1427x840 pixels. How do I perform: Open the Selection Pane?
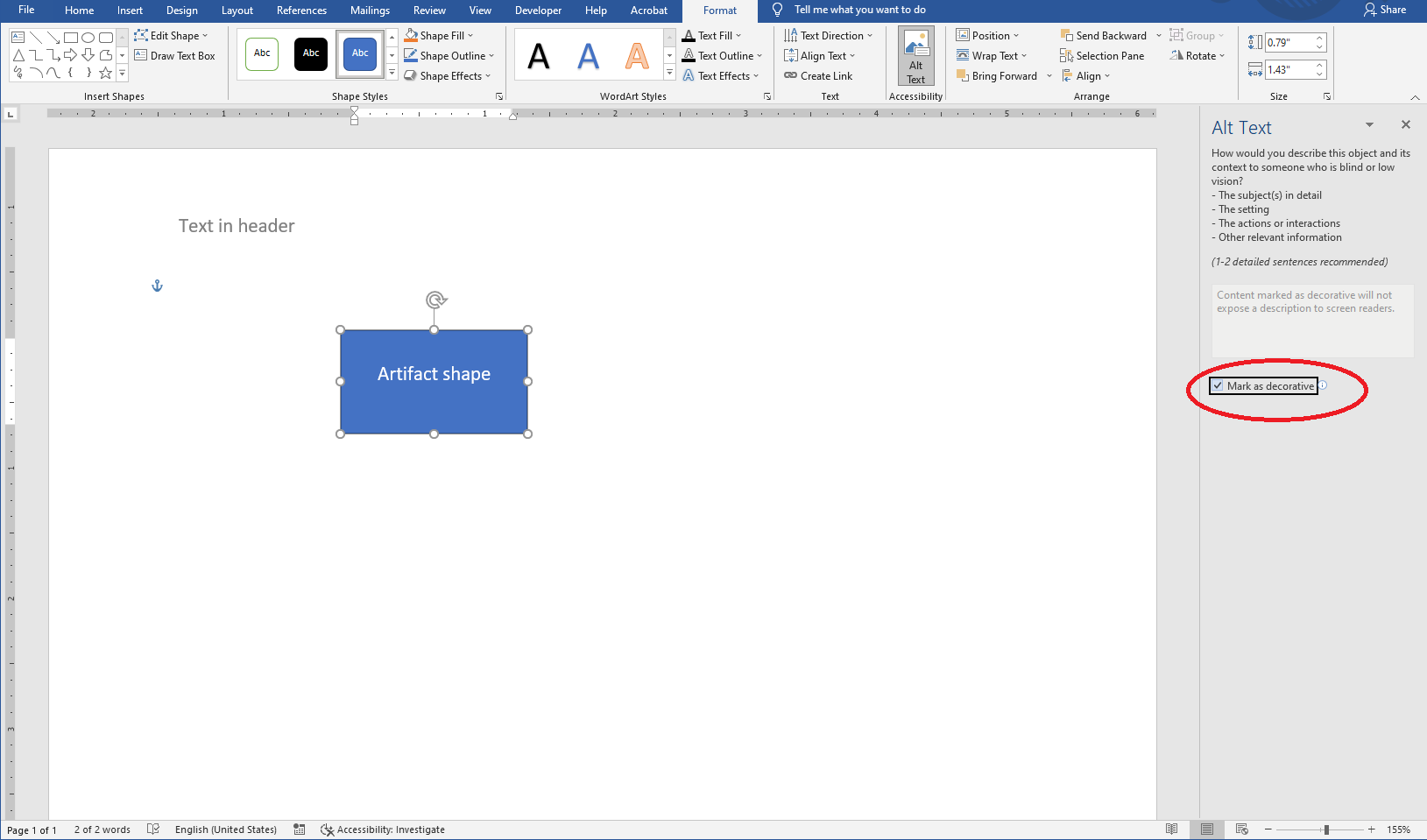(1101, 56)
